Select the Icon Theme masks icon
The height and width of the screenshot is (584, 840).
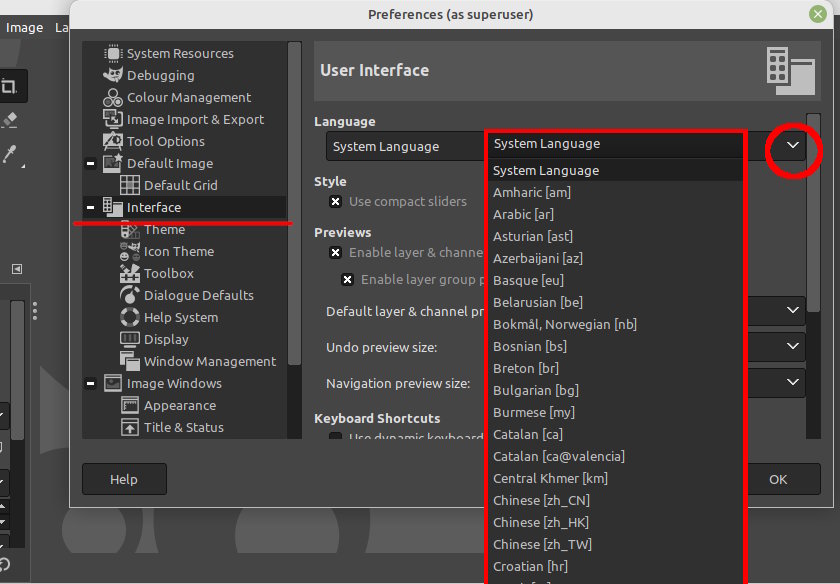[x=129, y=252]
